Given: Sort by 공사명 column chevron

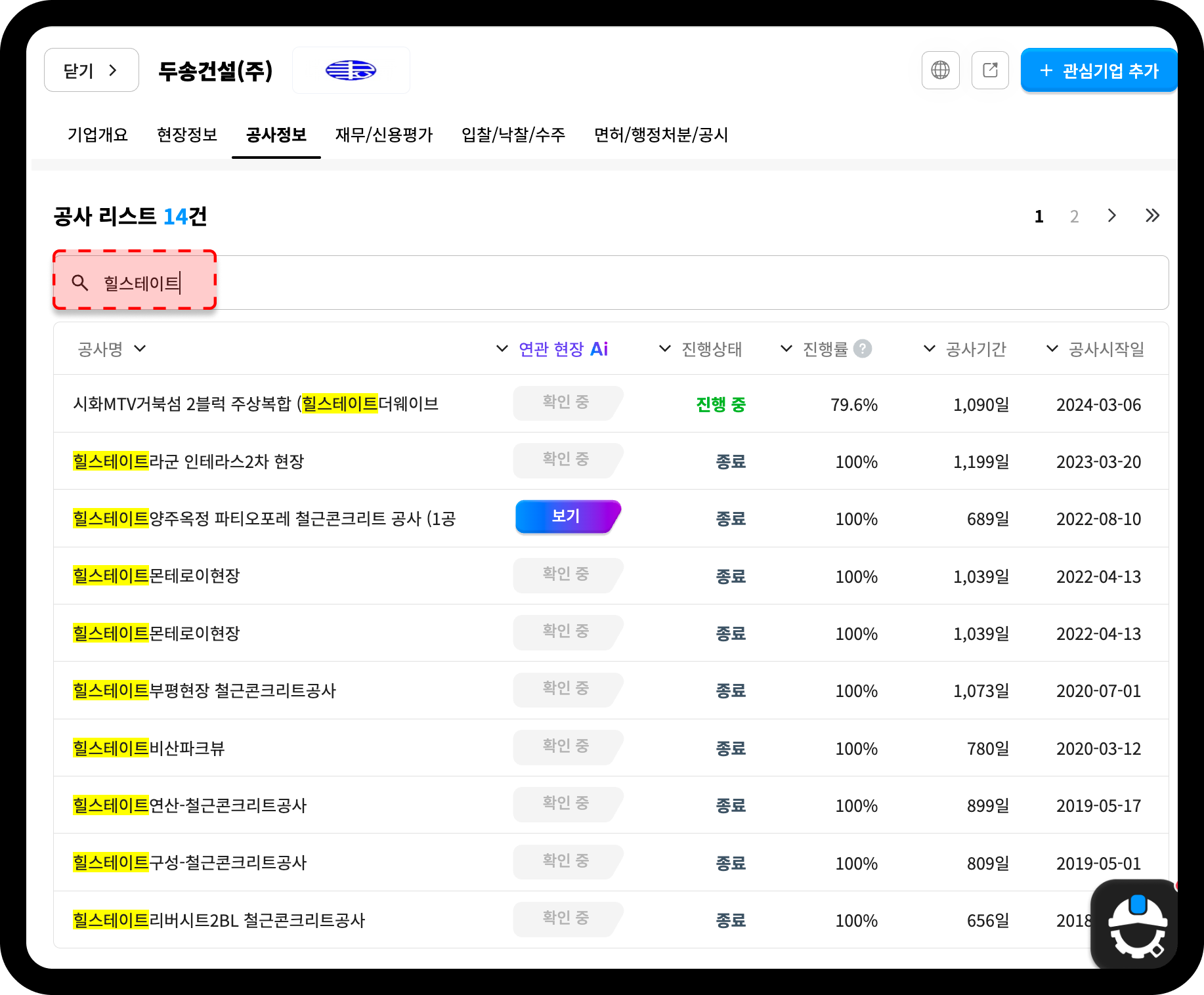Looking at the screenshot, I should [140, 349].
